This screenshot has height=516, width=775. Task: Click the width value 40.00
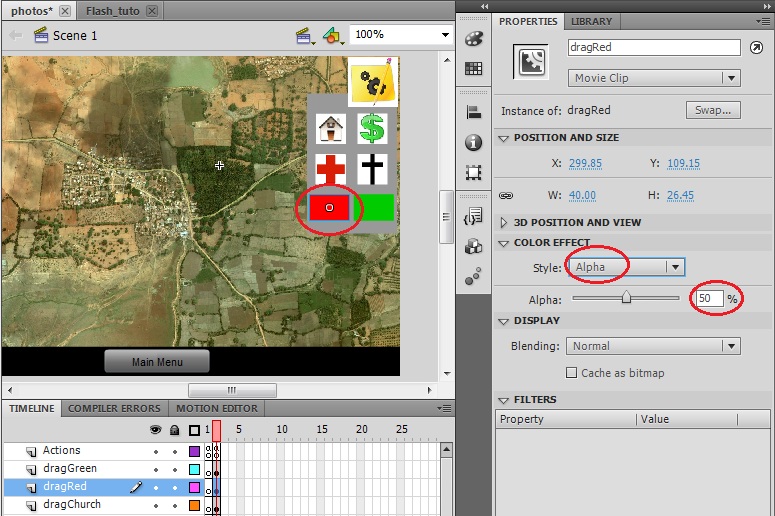tap(582, 196)
